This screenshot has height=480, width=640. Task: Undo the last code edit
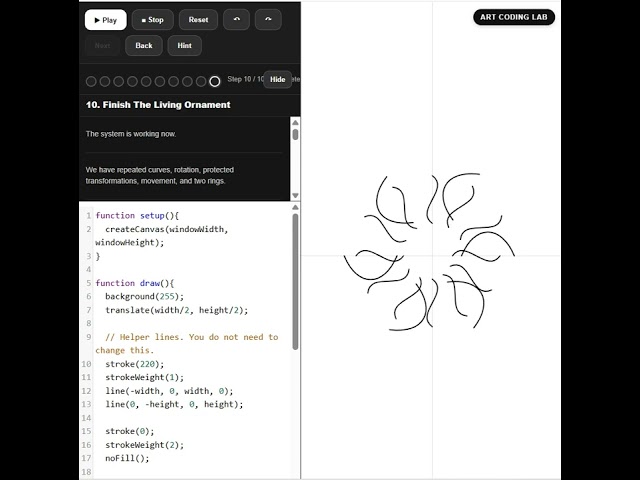[x=236, y=20]
